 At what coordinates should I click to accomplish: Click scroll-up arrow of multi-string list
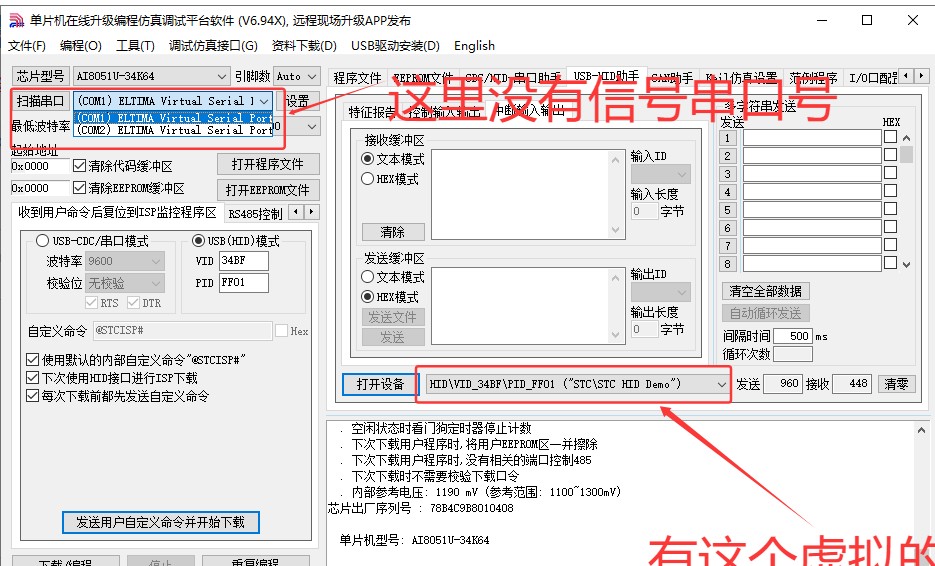click(906, 138)
